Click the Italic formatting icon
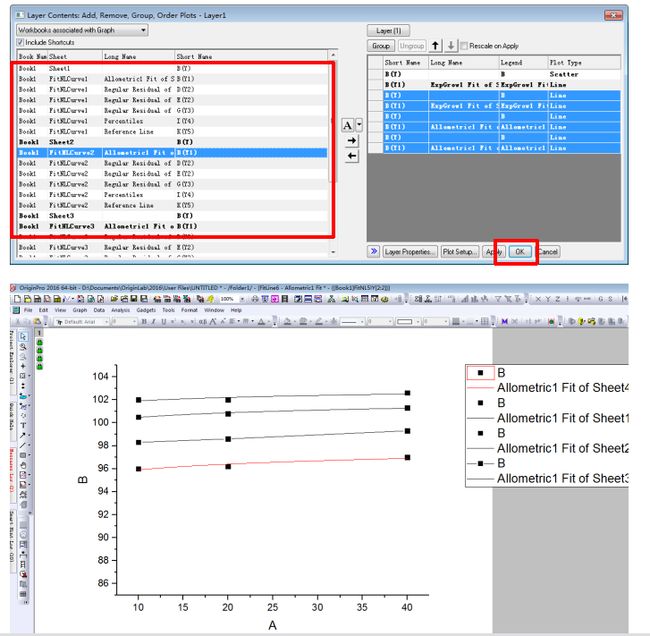650x636 pixels. click(153, 321)
